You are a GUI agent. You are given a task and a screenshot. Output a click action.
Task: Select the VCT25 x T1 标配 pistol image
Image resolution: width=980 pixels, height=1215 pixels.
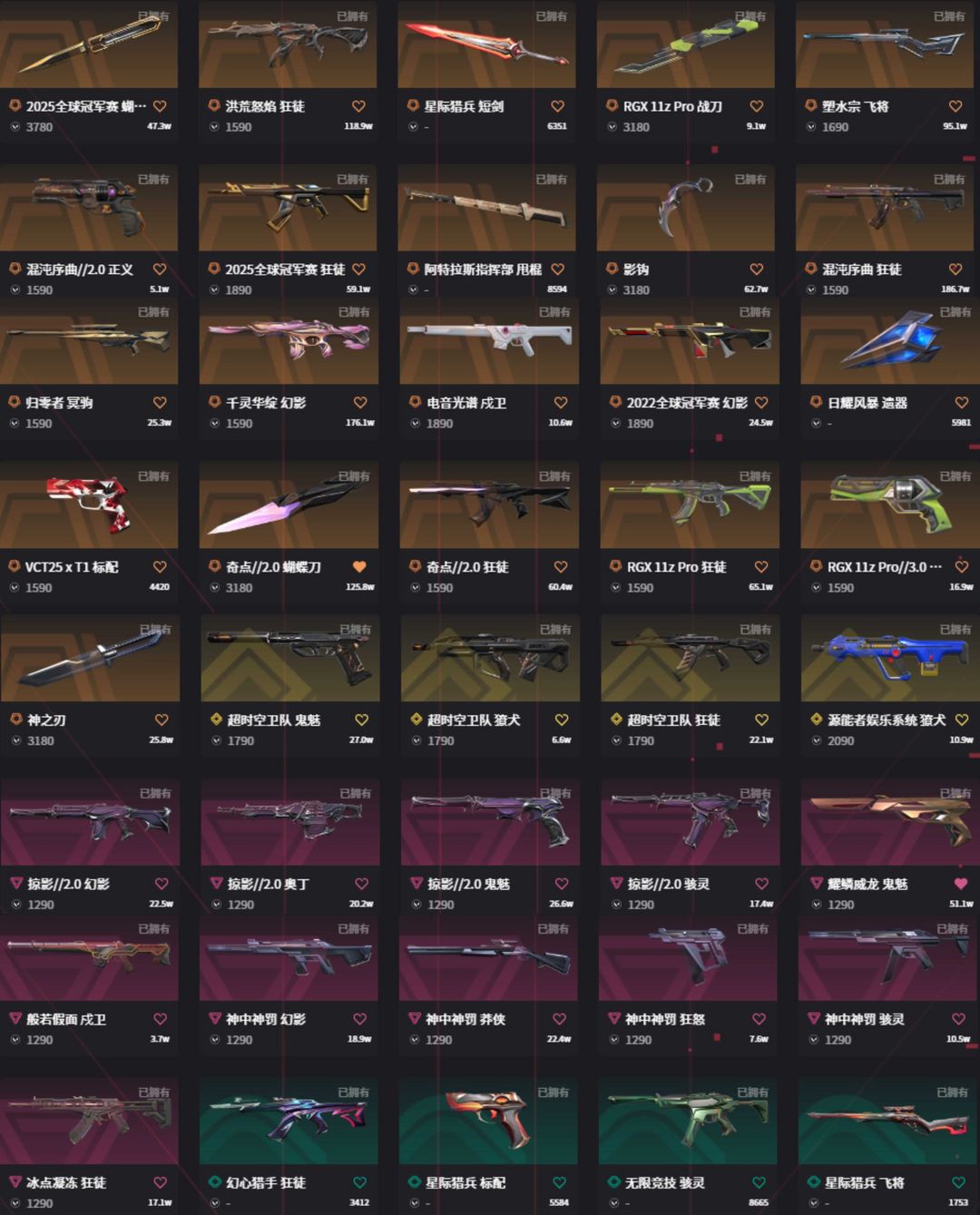(x=89, y=505)
